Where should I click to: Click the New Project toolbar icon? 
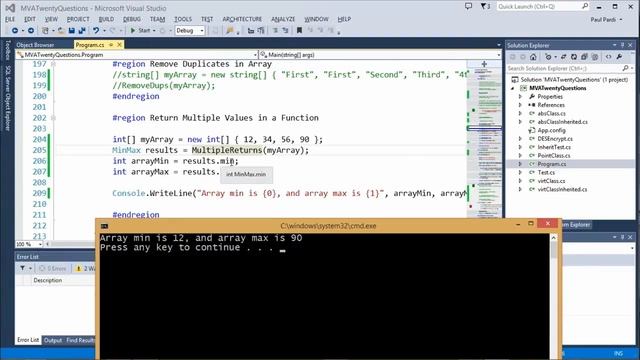pyautogui.click(x=45, y=31)
